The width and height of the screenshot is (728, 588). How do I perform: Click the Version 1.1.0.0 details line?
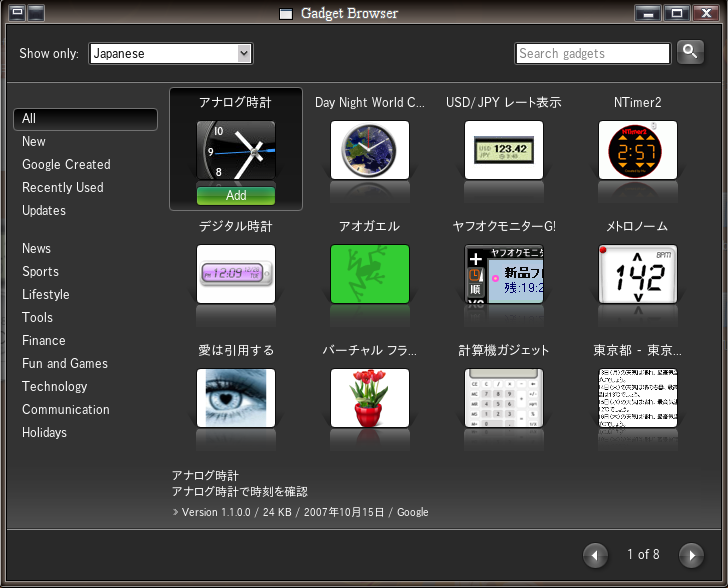300,512
